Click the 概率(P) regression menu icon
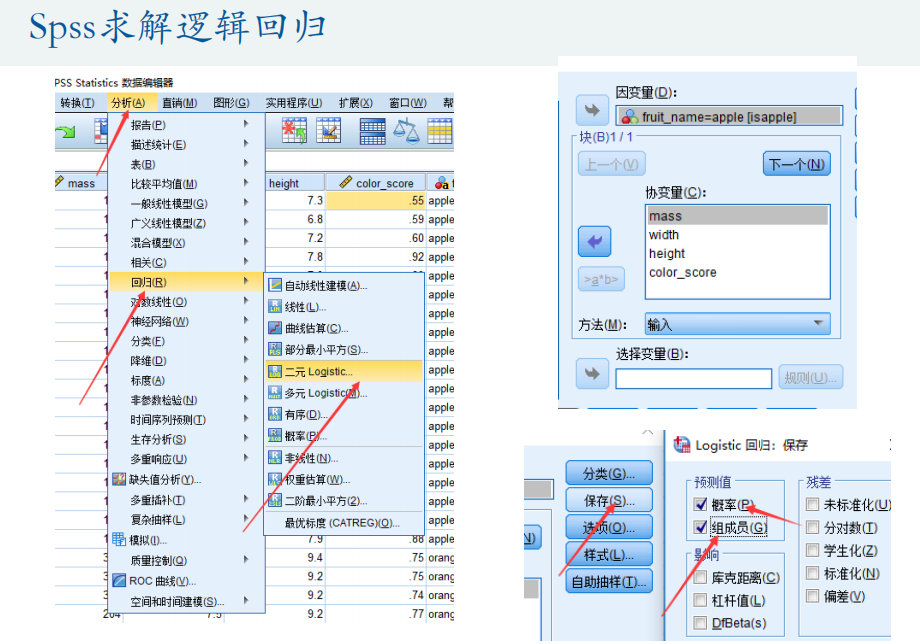 click(x=275, y=436)
